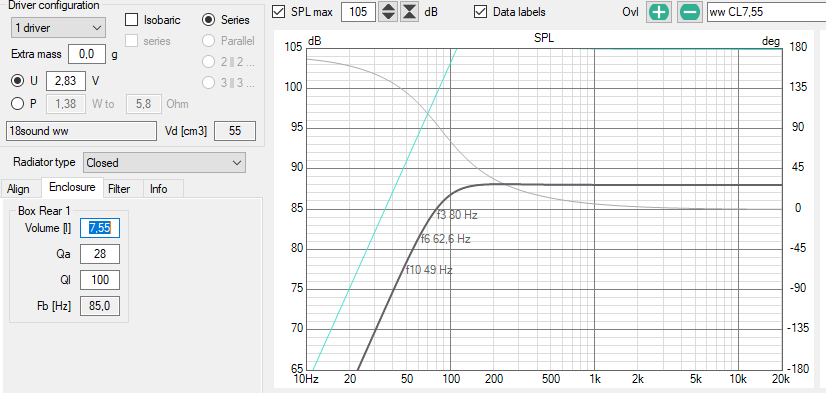Open the '1 driver' dropdown
This screenshot has height=393, width=826.
[x=58, y=28]
